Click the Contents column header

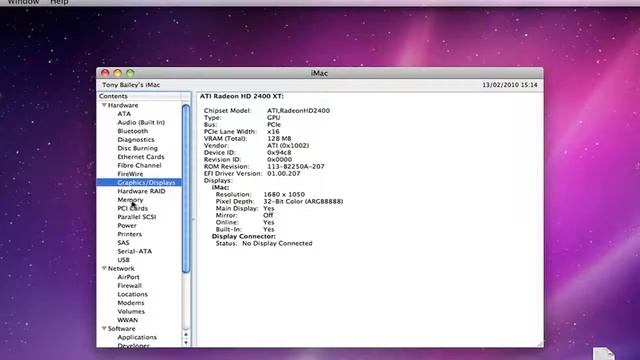click(x=139, y=96)
